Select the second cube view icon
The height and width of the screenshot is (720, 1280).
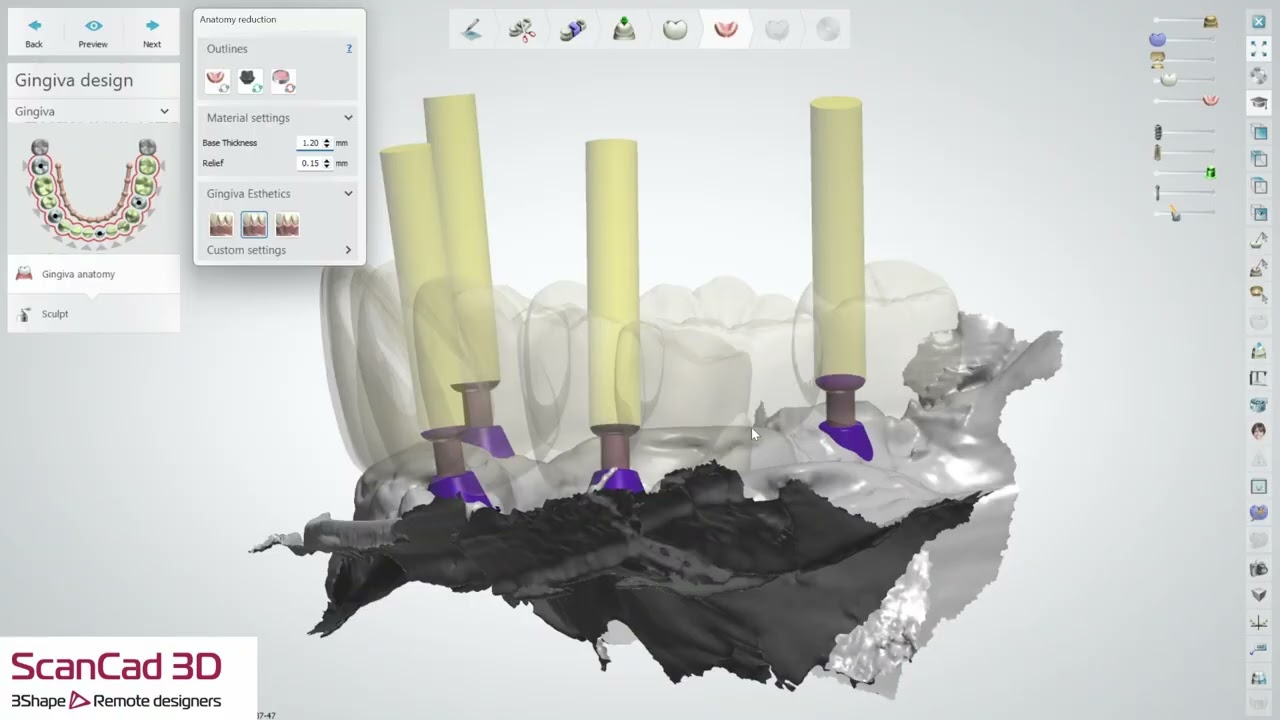coord(1259,159)
